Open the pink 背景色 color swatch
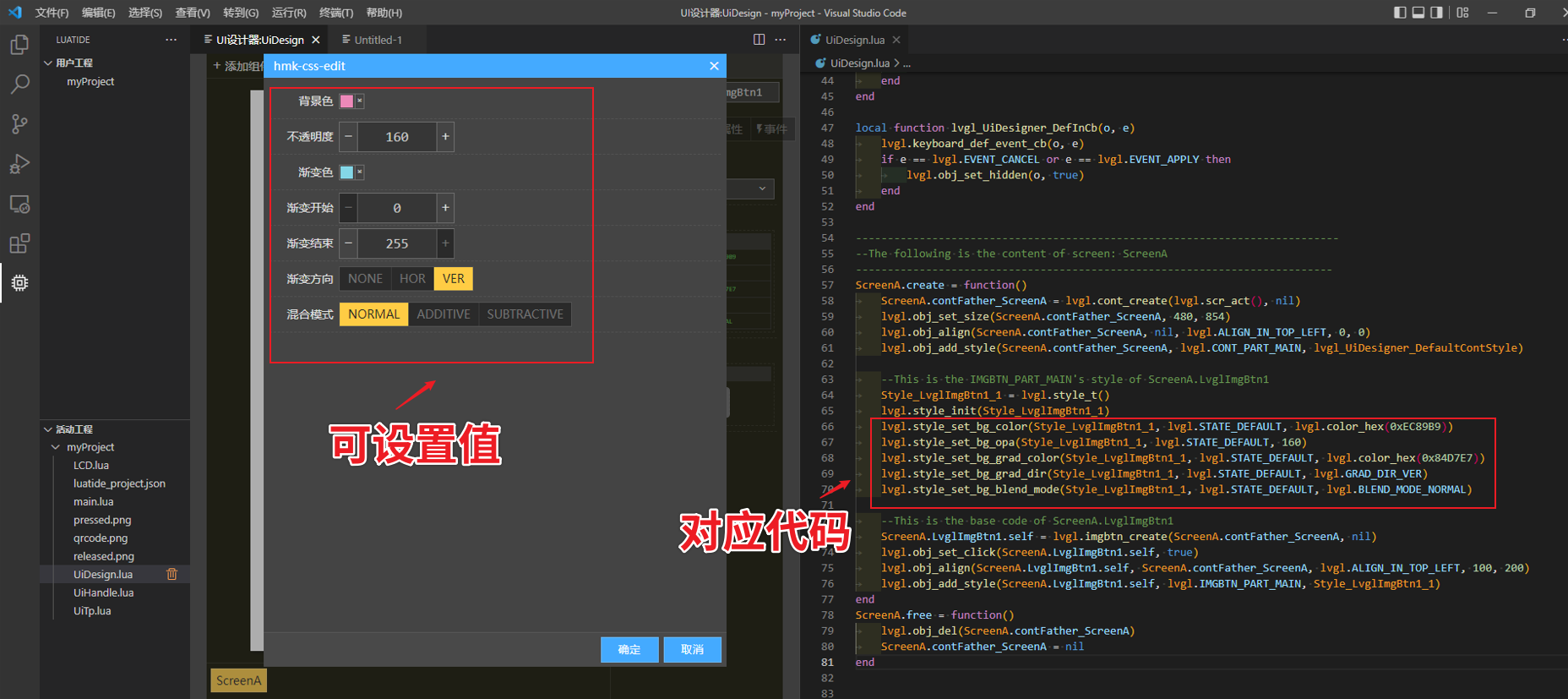The width and height of the screenshot is (1568, 699). point(346,101)
